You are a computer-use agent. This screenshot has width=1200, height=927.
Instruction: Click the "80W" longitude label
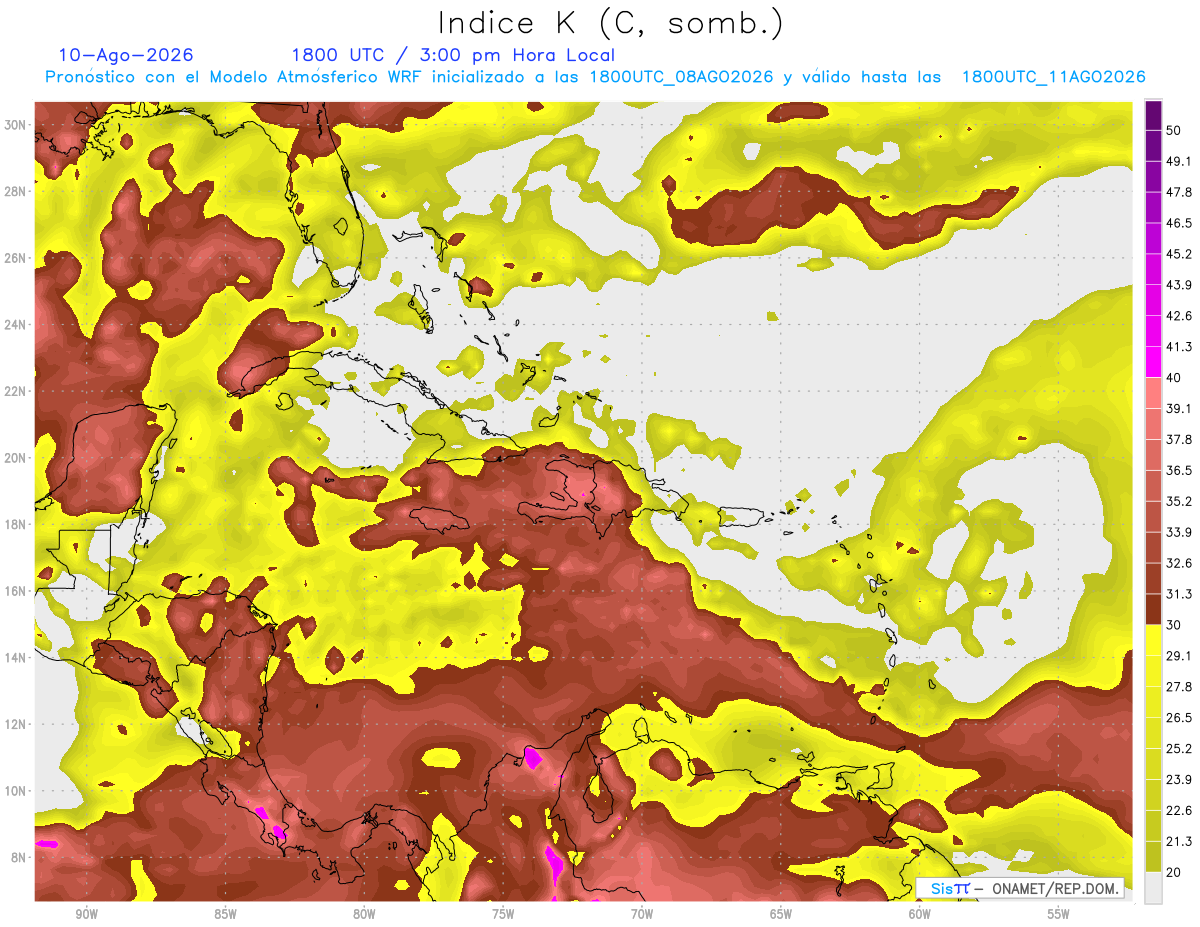point(364,914)
